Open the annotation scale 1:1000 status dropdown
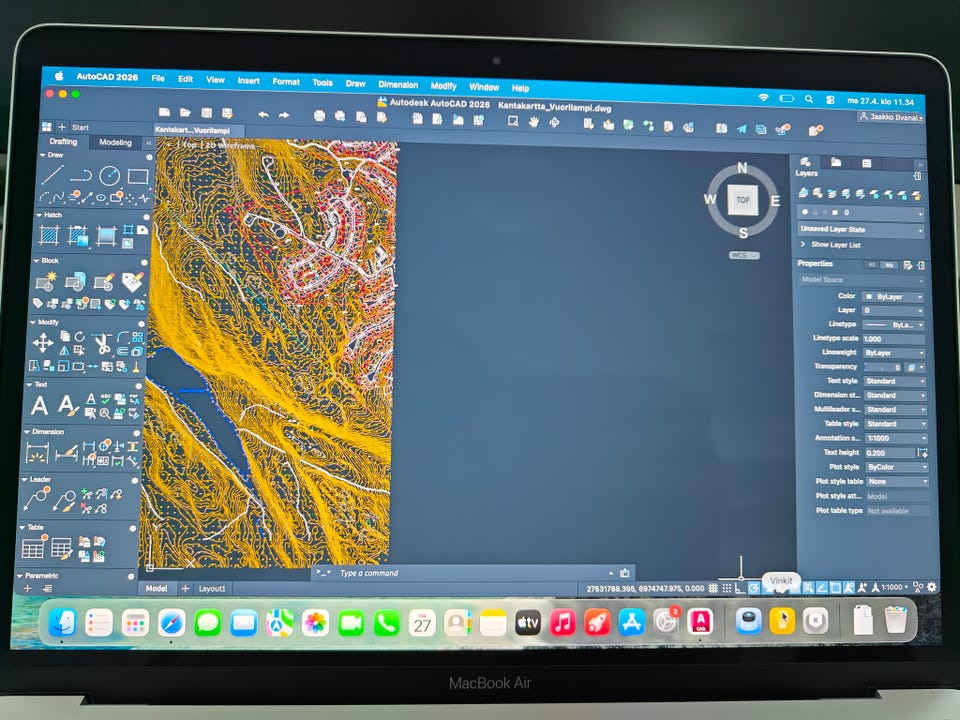Viewport: 960px width, 720px height. (895, 587)
